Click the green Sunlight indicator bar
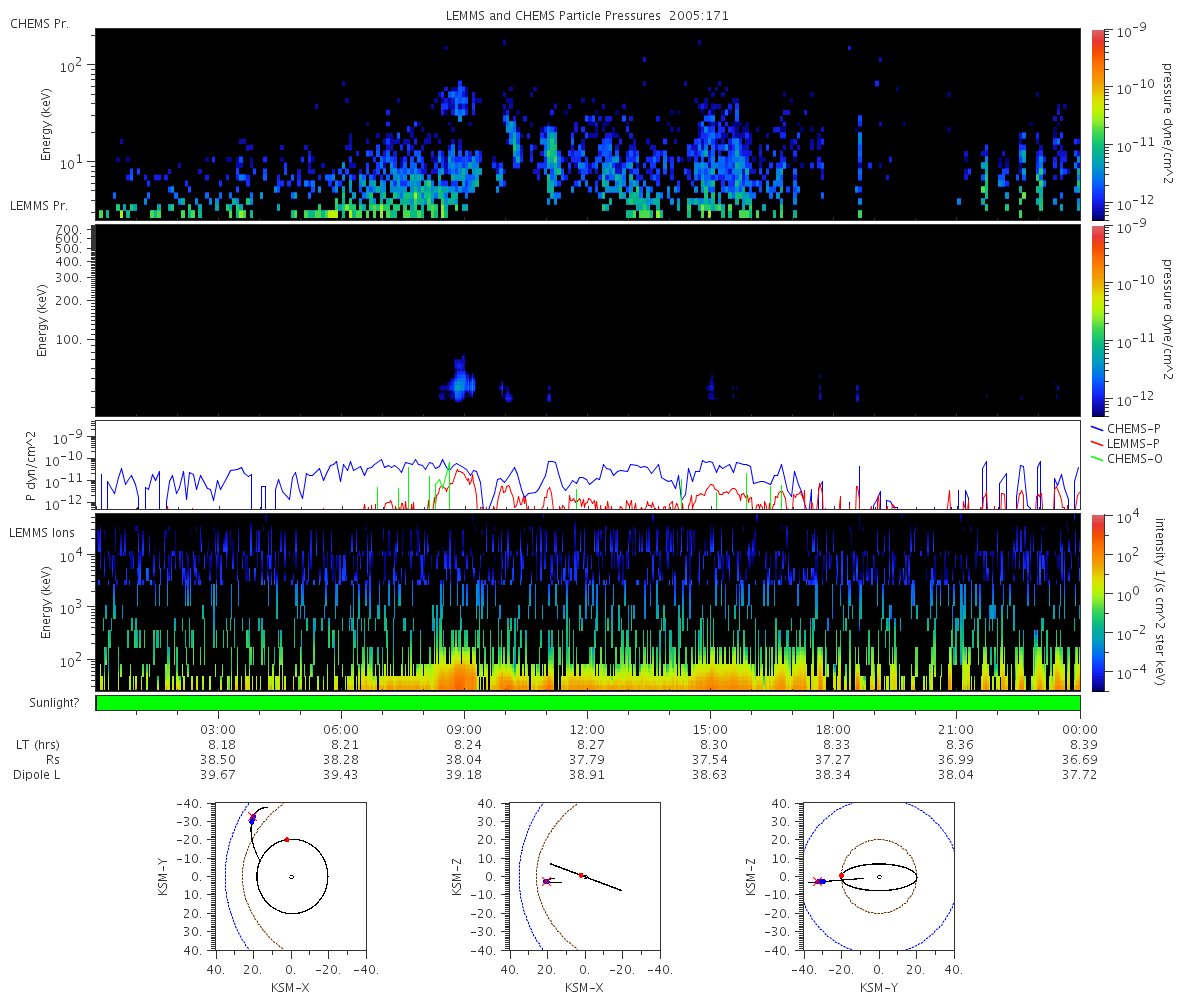 (588, 703)
